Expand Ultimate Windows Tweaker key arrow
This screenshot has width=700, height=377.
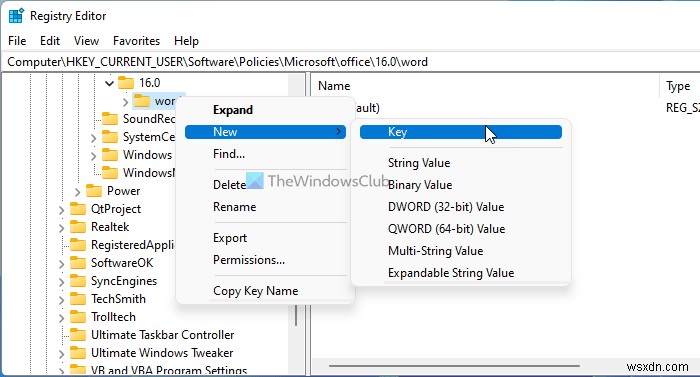click(x=61, y=353)
